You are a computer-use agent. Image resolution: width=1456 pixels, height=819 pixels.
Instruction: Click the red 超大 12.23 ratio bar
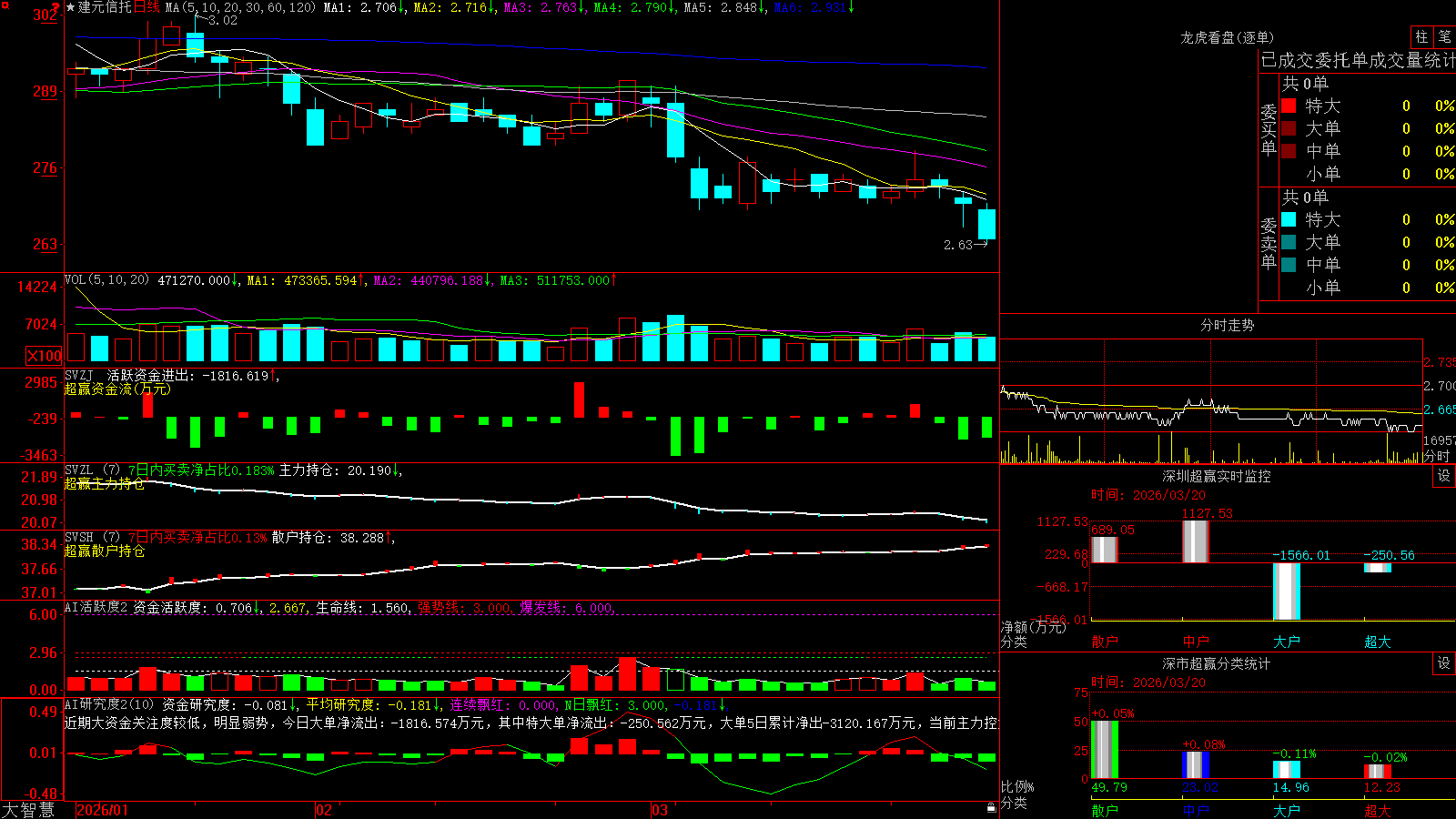[1378, 772]
